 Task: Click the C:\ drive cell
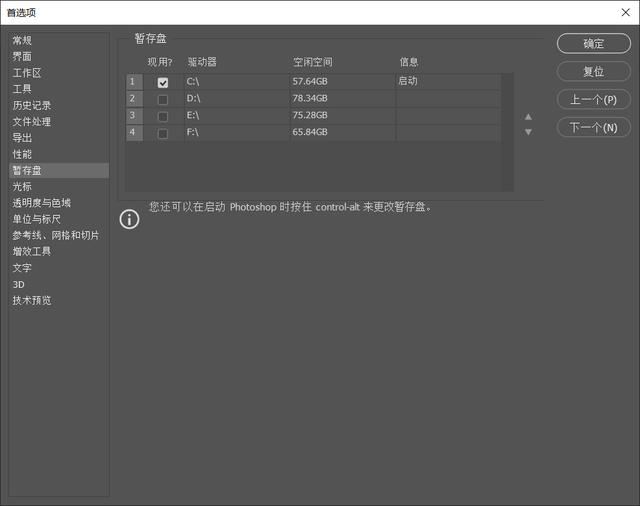tap(237, 82)
